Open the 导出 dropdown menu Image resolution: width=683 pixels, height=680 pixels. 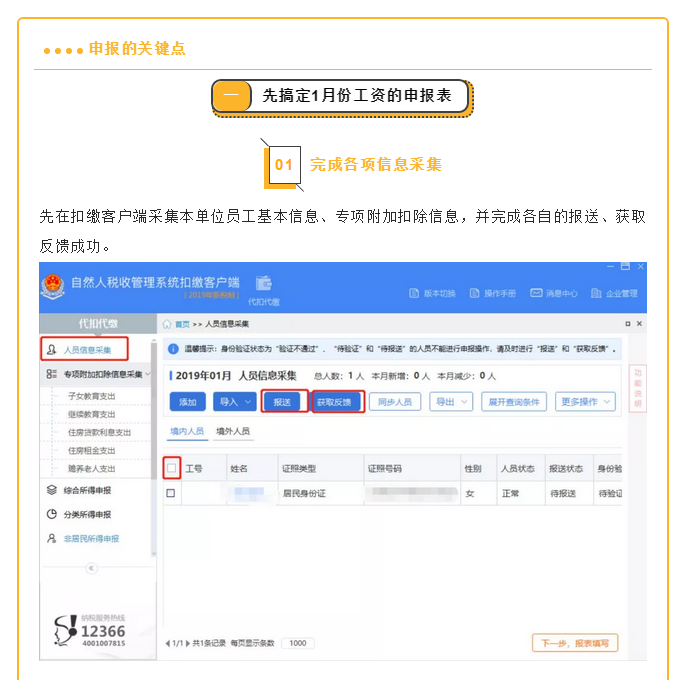(451, 402)
